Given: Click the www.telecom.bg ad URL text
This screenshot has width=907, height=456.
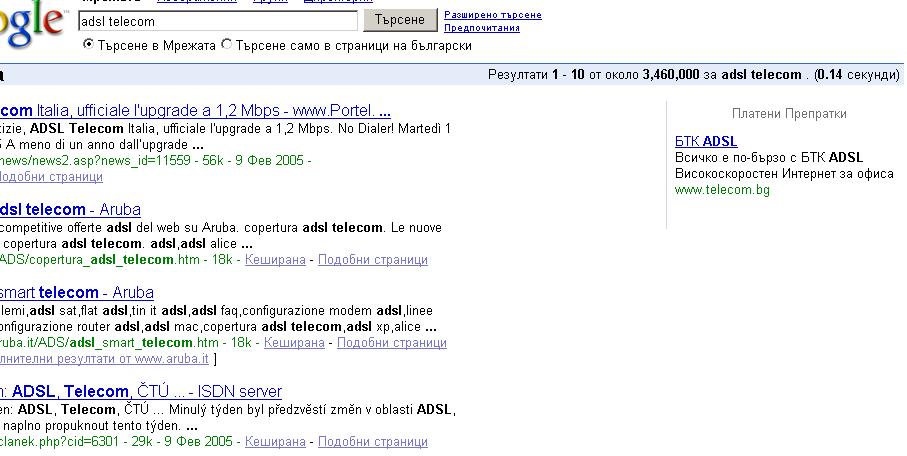Looking at the screenshot, I should [722, 190].
